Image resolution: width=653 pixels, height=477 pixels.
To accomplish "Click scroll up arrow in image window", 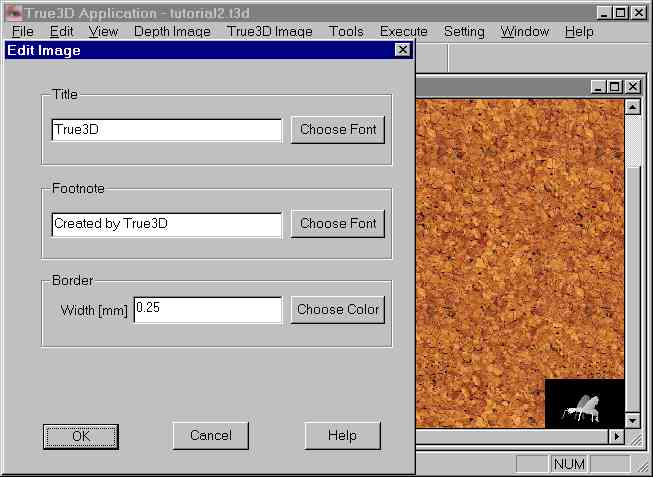I will click(x=632, y=107).
